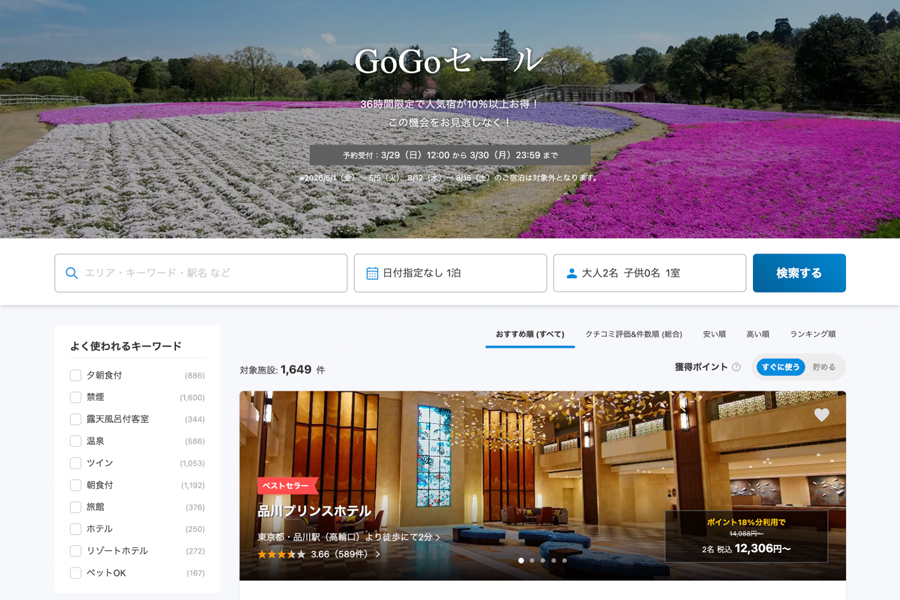Switch points toggle to 貯める

(824, 367)
